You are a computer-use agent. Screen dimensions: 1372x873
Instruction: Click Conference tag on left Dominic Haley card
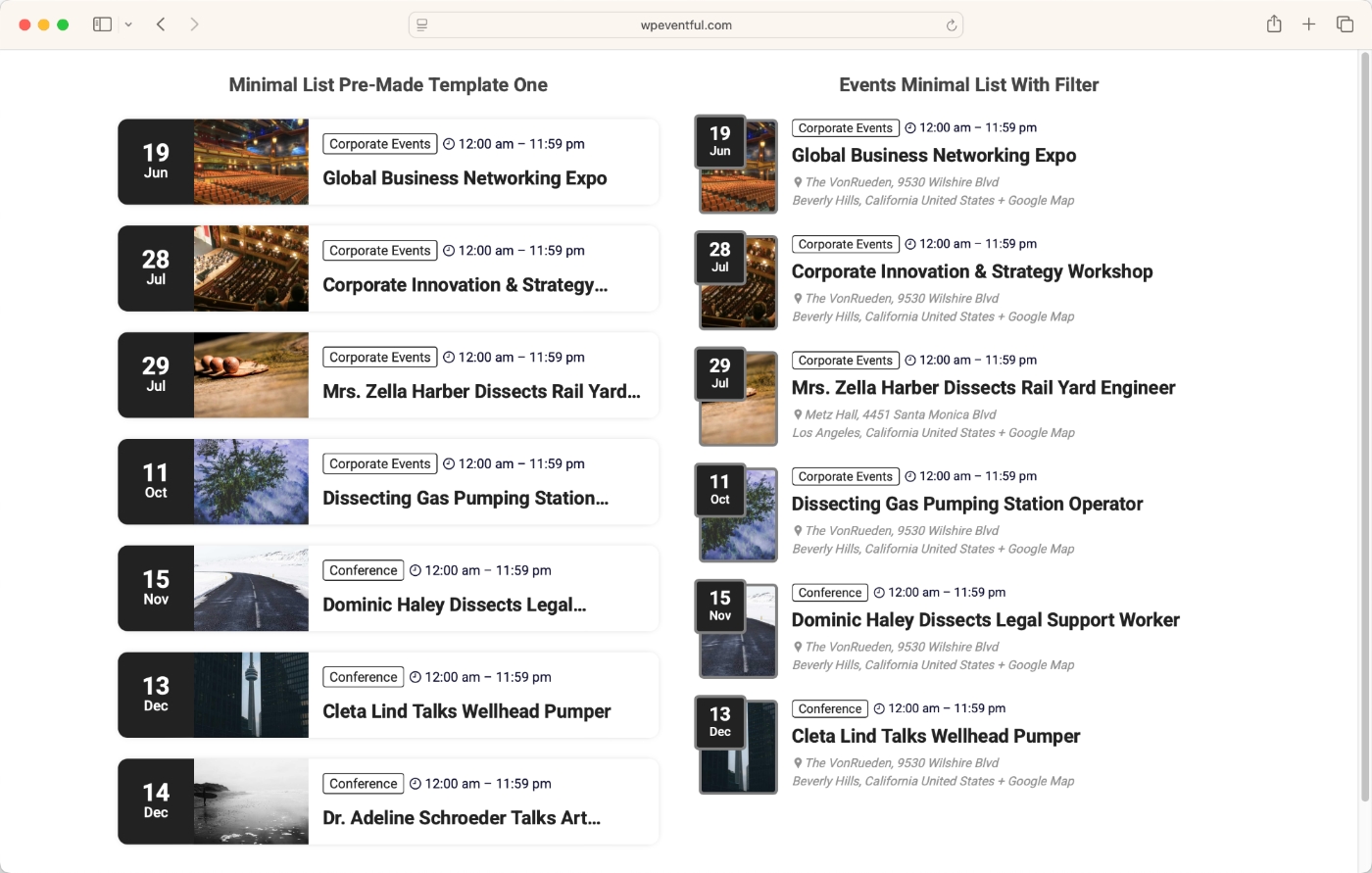click(x=364, y=571)
